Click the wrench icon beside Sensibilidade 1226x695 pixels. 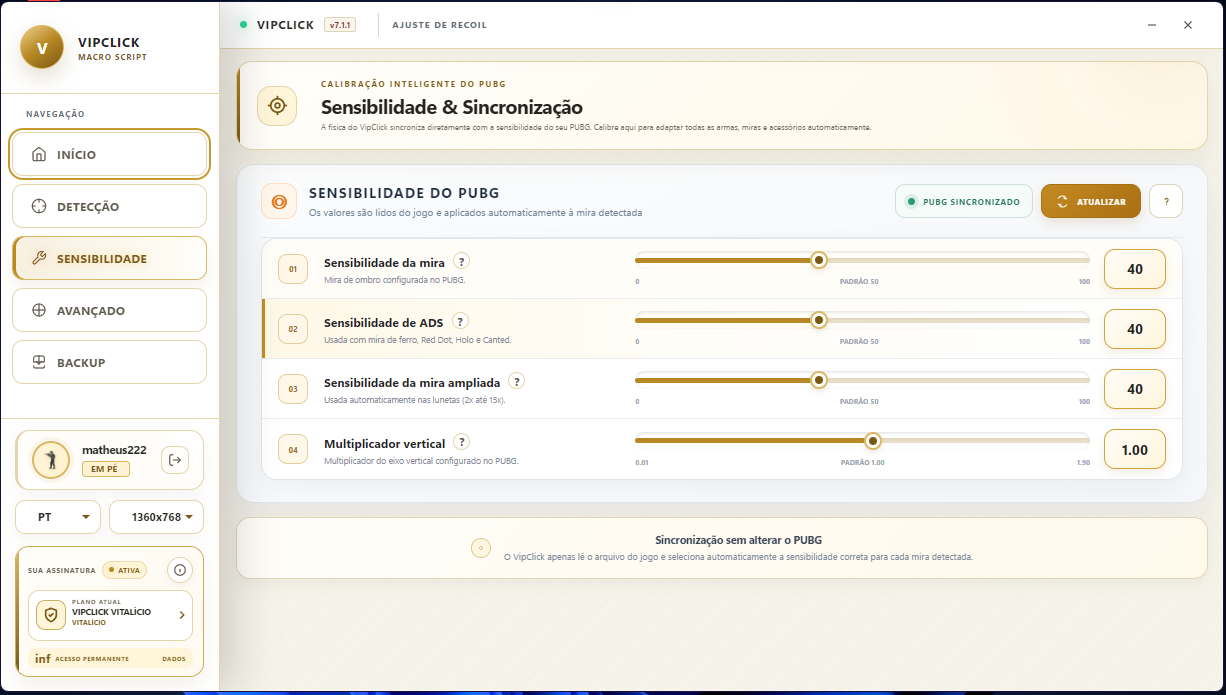[39, 259]
